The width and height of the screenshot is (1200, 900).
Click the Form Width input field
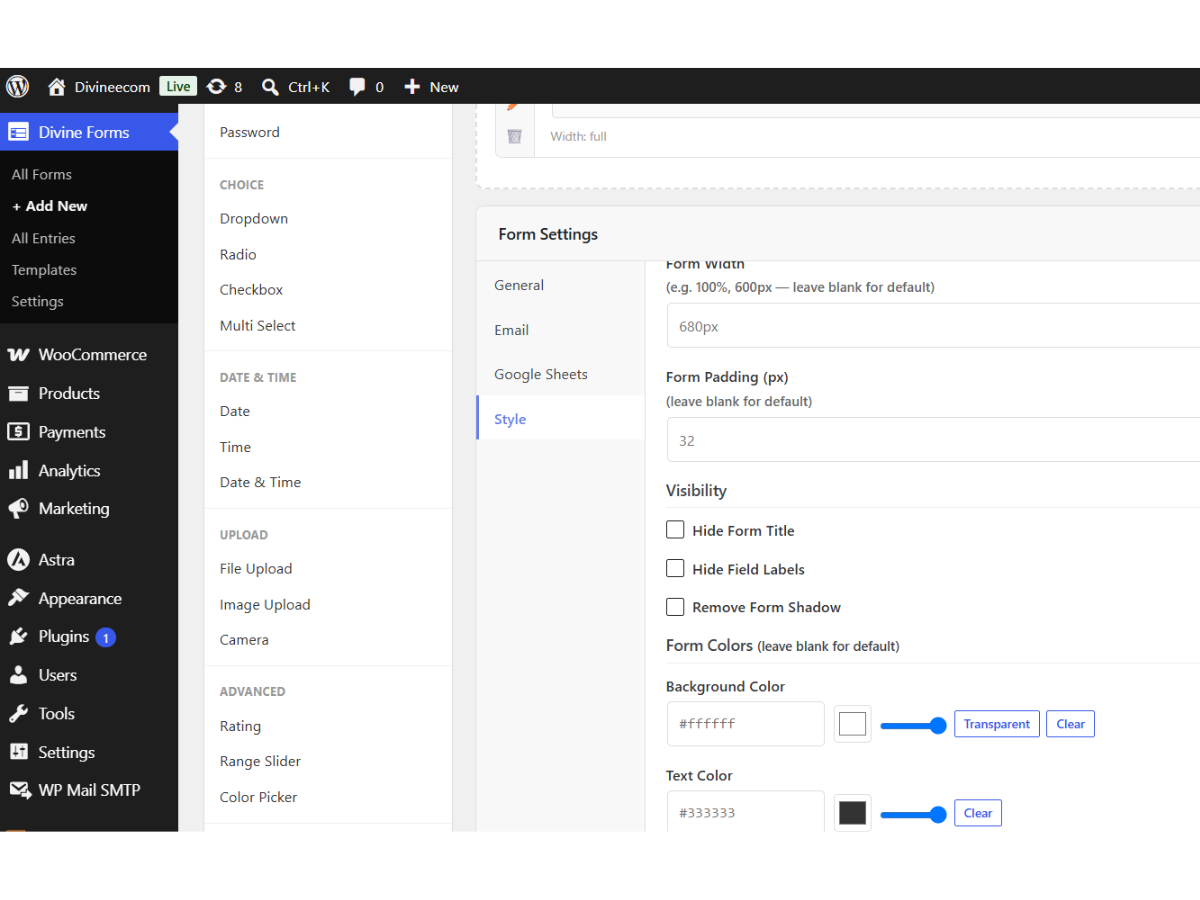(x=933, y=326)
